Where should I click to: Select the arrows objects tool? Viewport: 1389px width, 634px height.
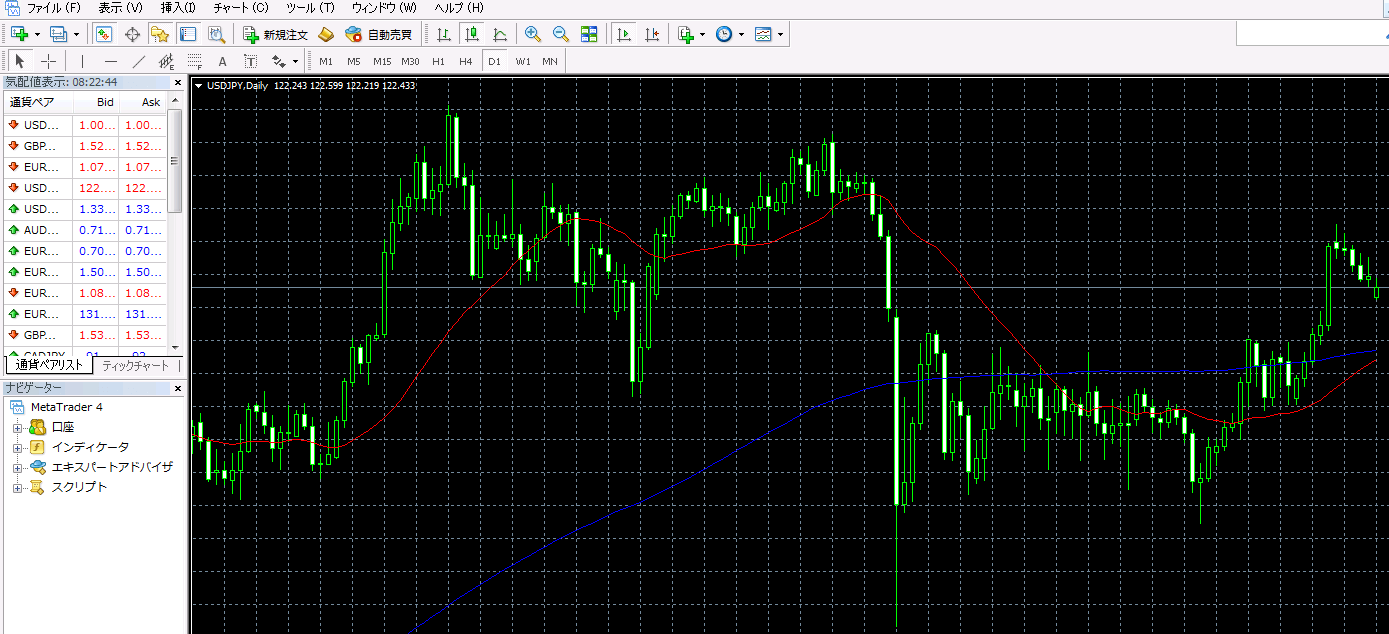tap(279, 61)
